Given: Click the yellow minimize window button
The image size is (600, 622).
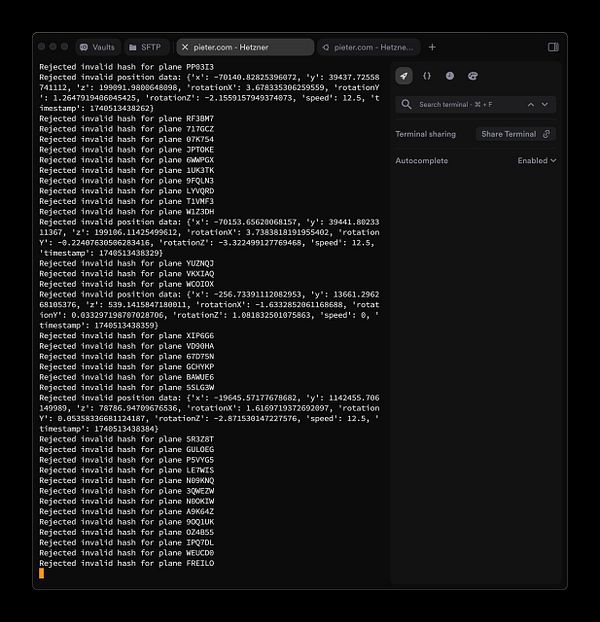Looking at the screenshot, I should tap(53, 47).
